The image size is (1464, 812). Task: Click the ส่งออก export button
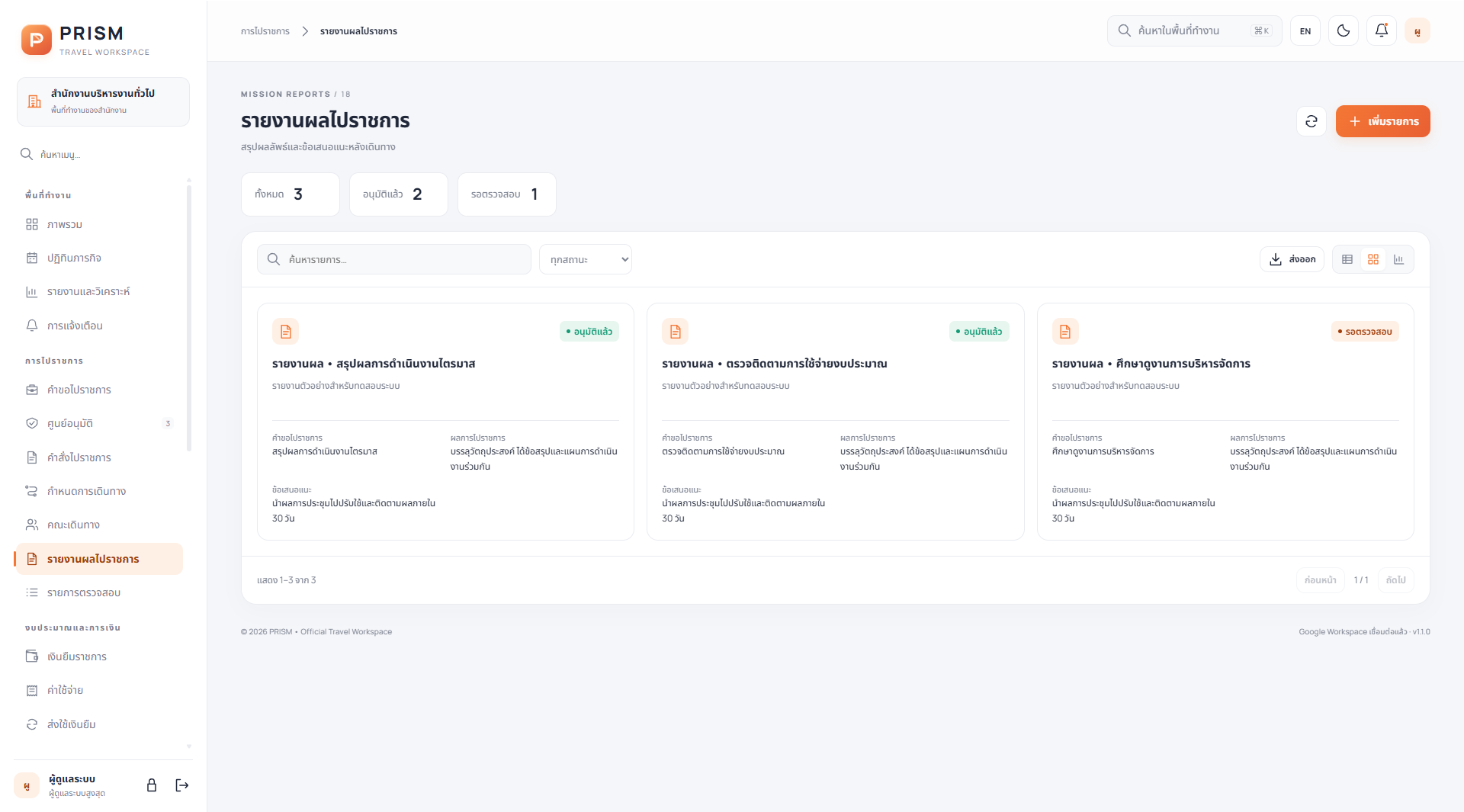pyautogui.click(x=1292, y=259)
